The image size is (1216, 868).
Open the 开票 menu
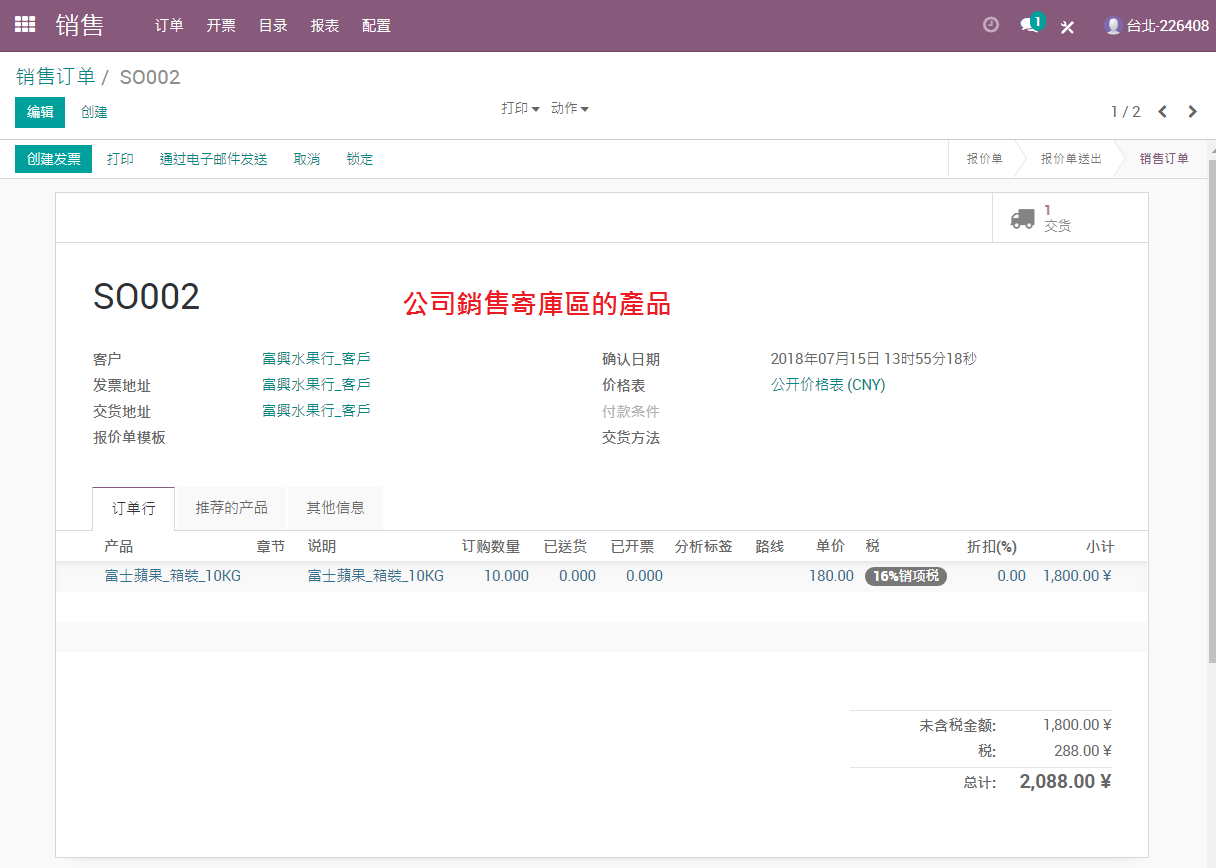221,26
